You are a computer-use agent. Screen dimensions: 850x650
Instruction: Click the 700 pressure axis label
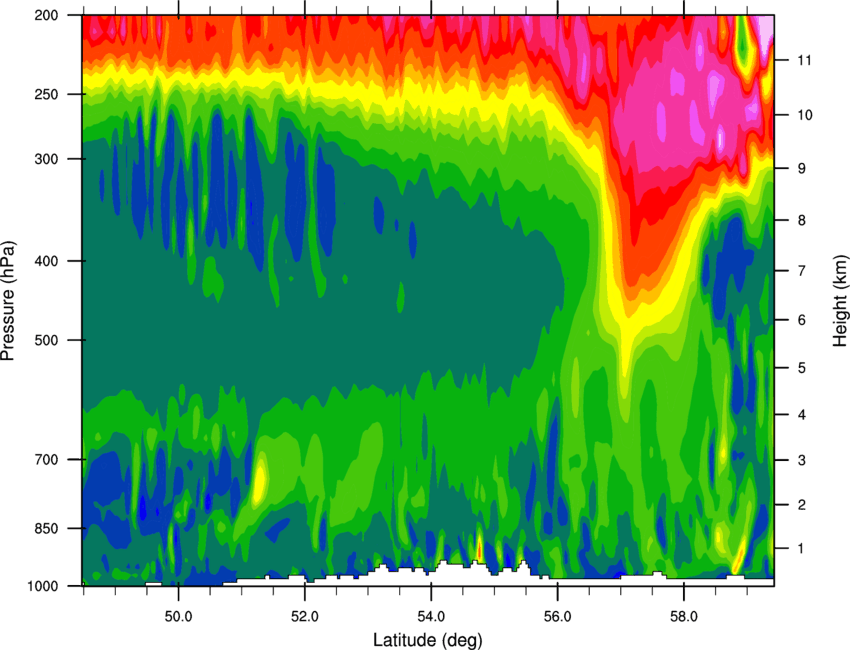(x=46, y=459)
